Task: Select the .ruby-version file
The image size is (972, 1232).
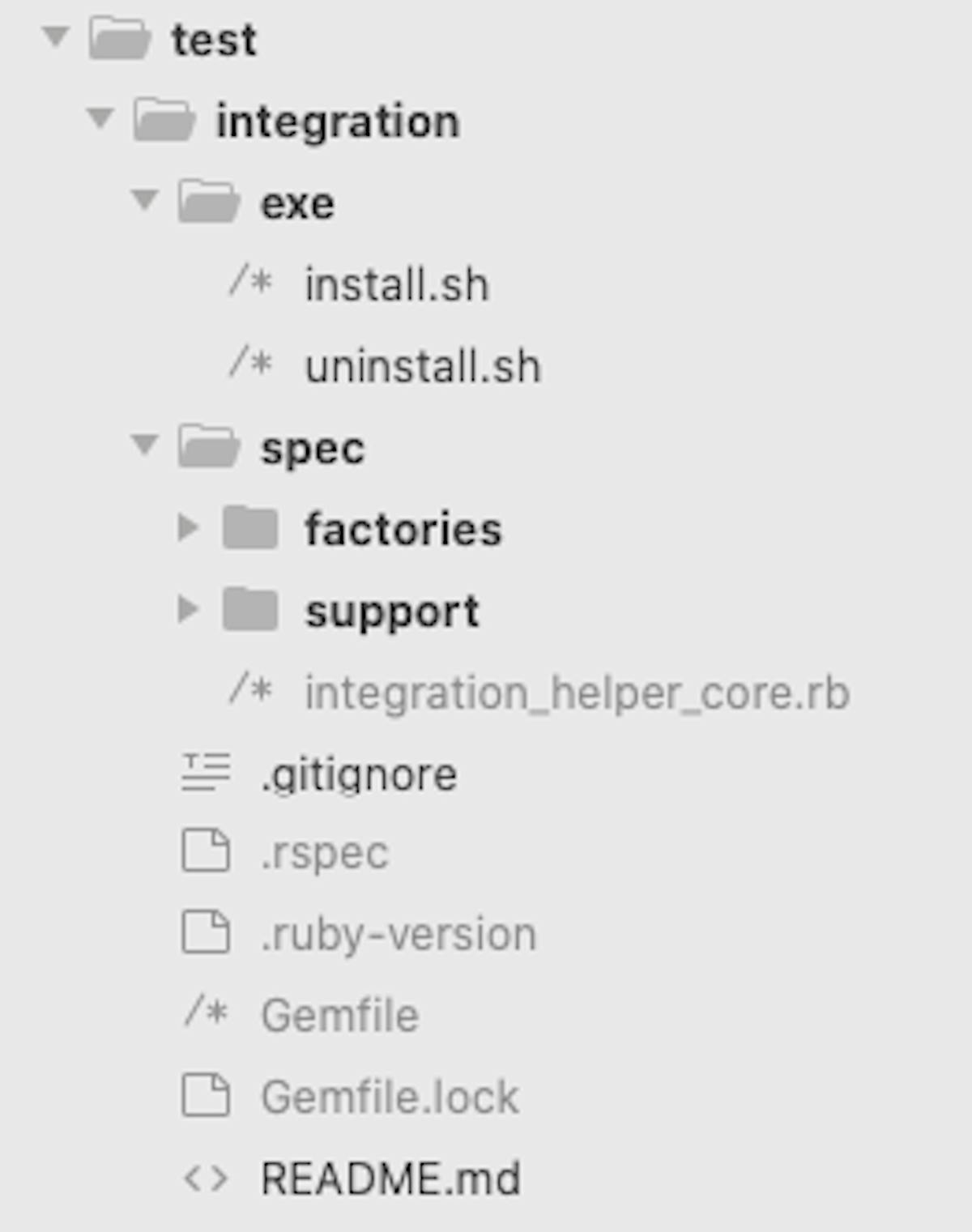Action: pyautogui.click(x=399, y=935)
